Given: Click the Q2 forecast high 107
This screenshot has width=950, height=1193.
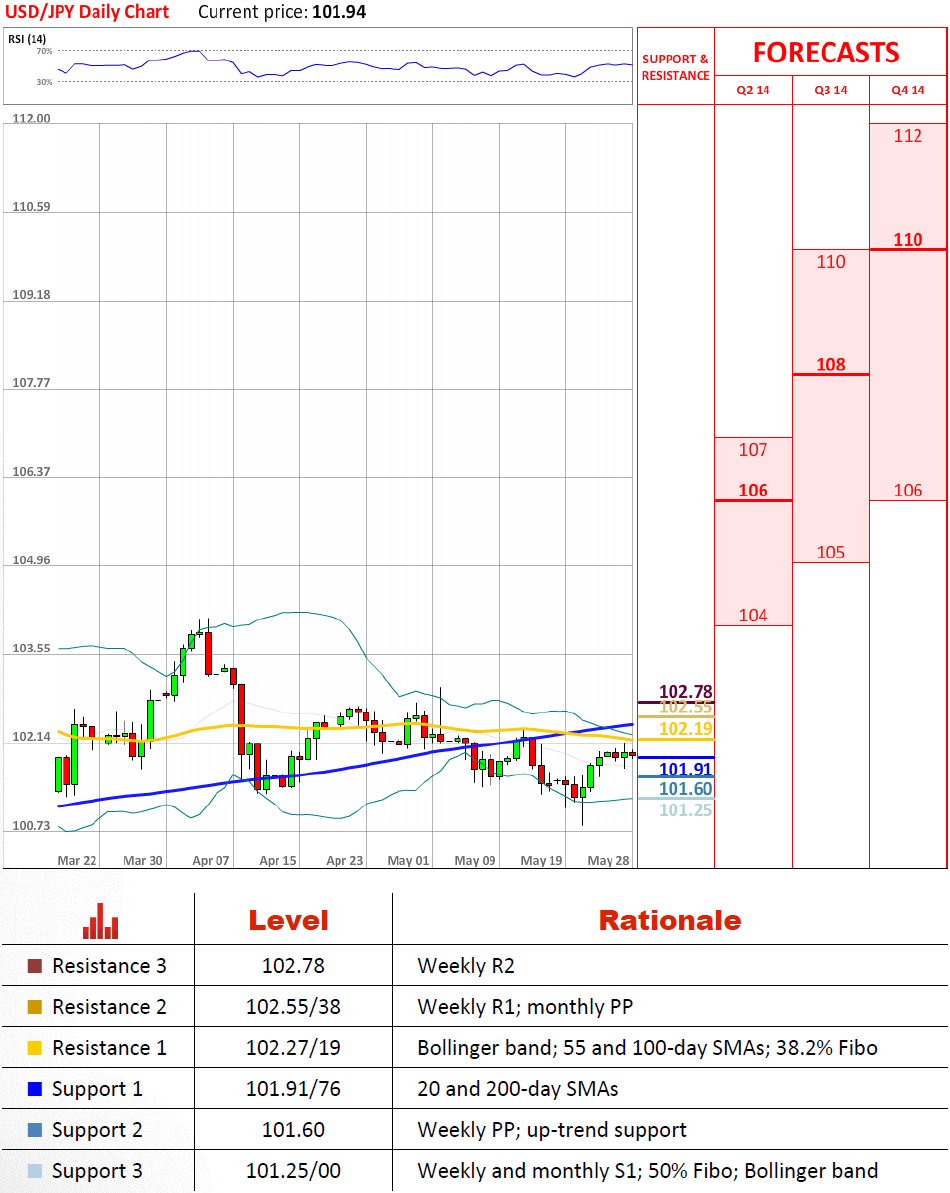Looking at the screenshot, I should [753, 450].
